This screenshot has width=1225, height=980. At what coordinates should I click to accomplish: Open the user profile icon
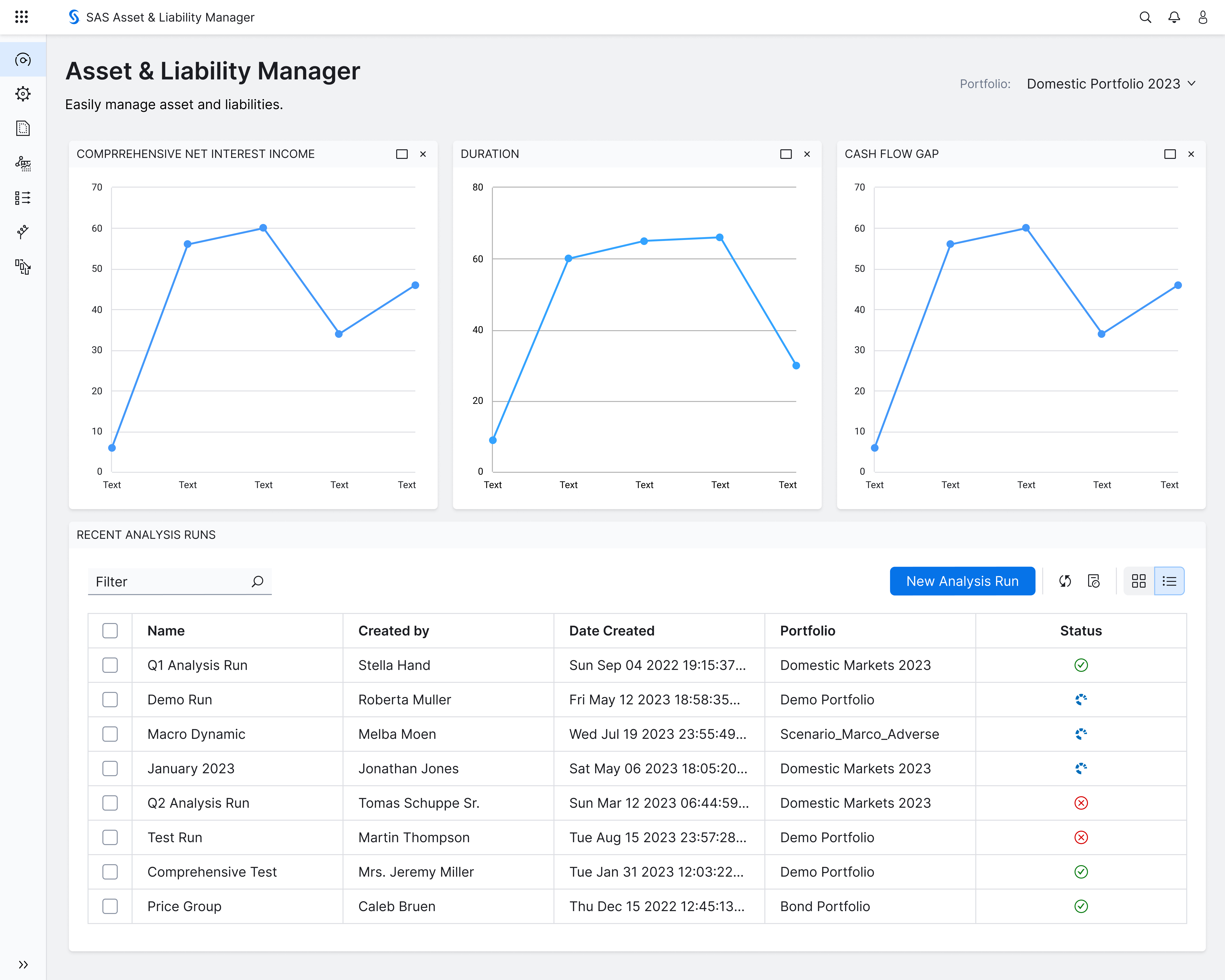click(x=1202, y=17)
